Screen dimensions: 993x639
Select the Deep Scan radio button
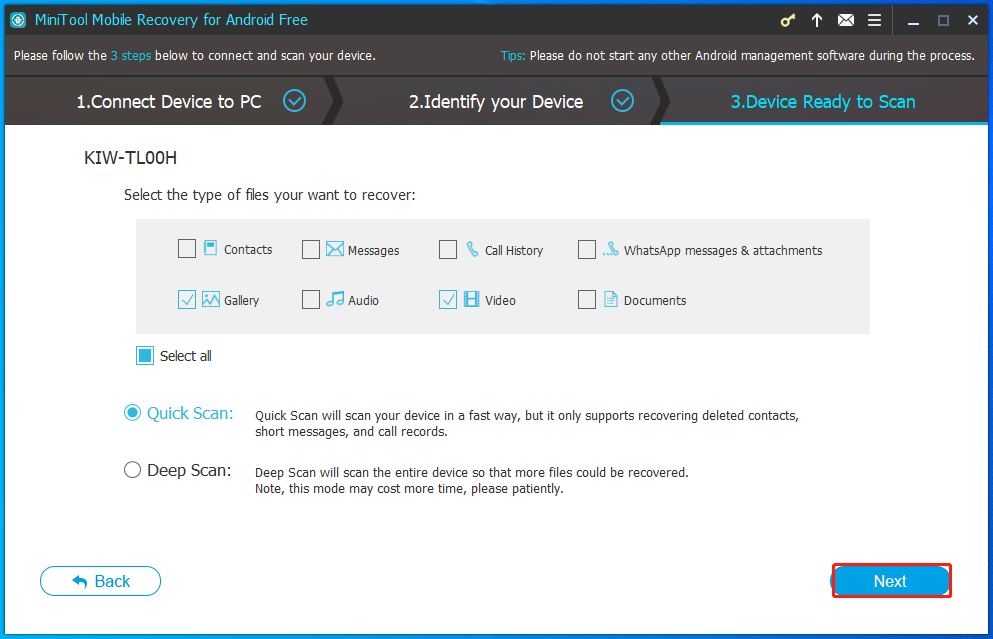(132, 469)
